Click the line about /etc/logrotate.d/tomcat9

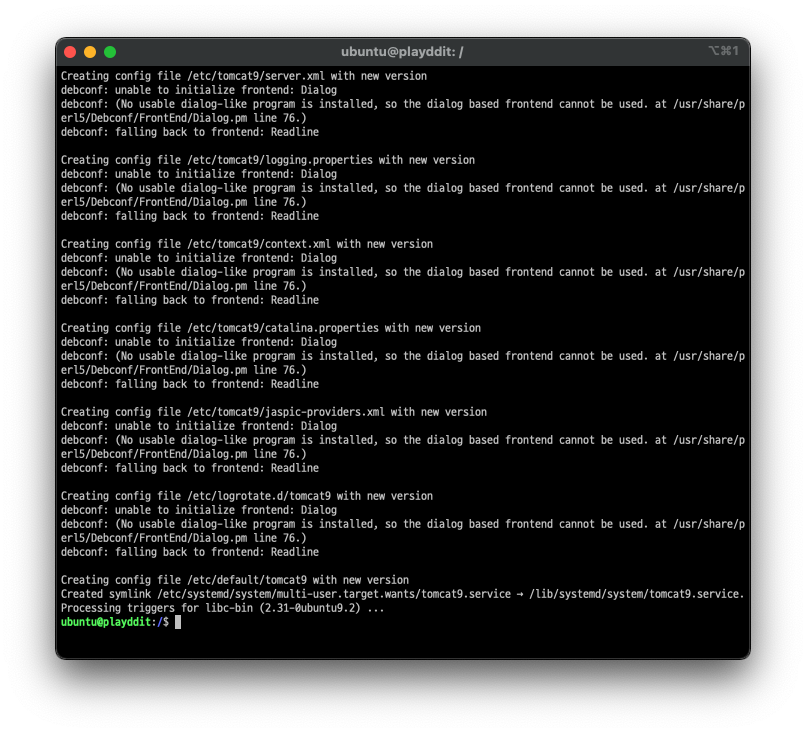(x=247, y=496)
